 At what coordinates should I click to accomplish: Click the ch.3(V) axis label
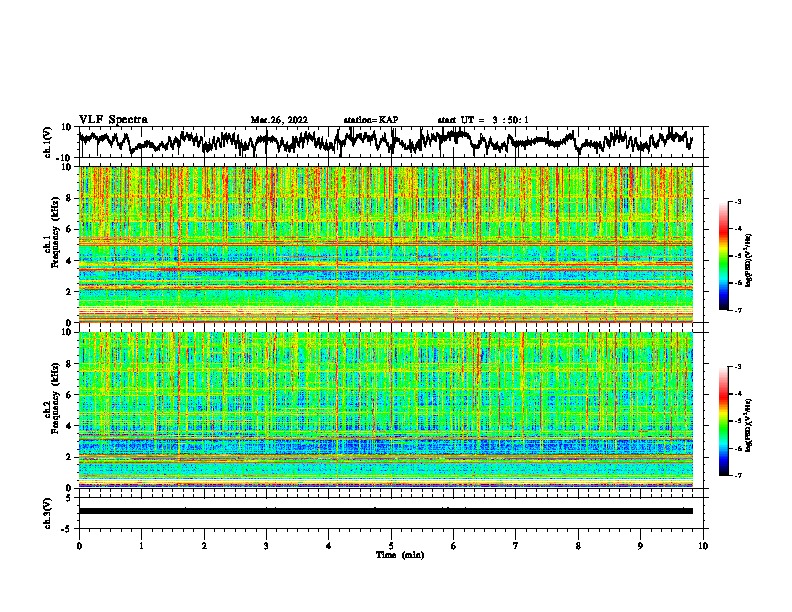click(x=48, y=513)
